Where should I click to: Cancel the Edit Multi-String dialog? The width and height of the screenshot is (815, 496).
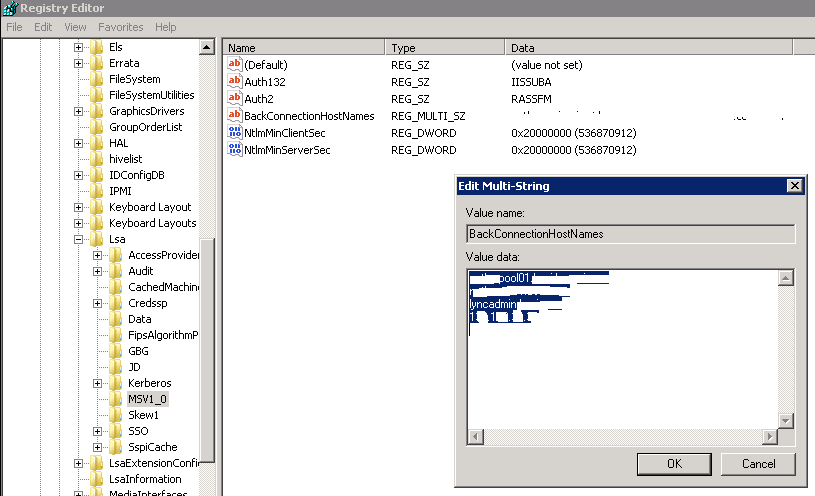click(x=759, y=464)
